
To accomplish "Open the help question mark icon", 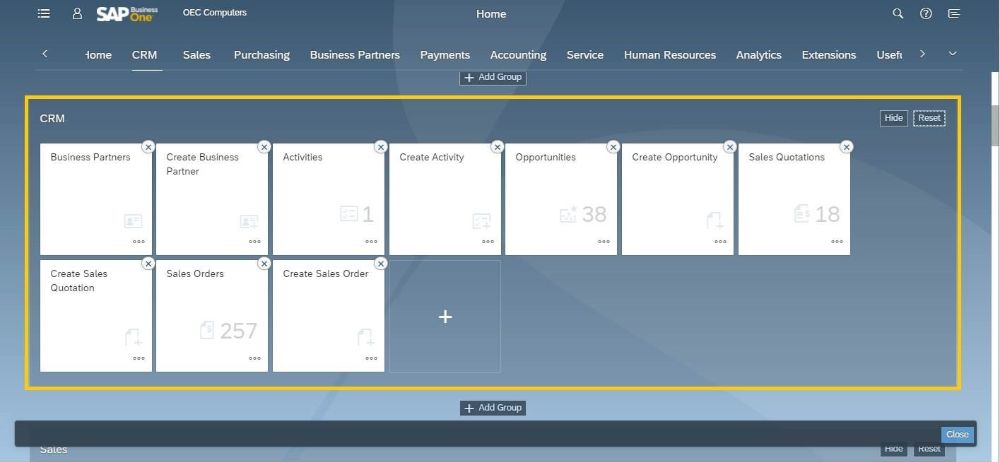I will pyautogui.click(x=926, y=13).
